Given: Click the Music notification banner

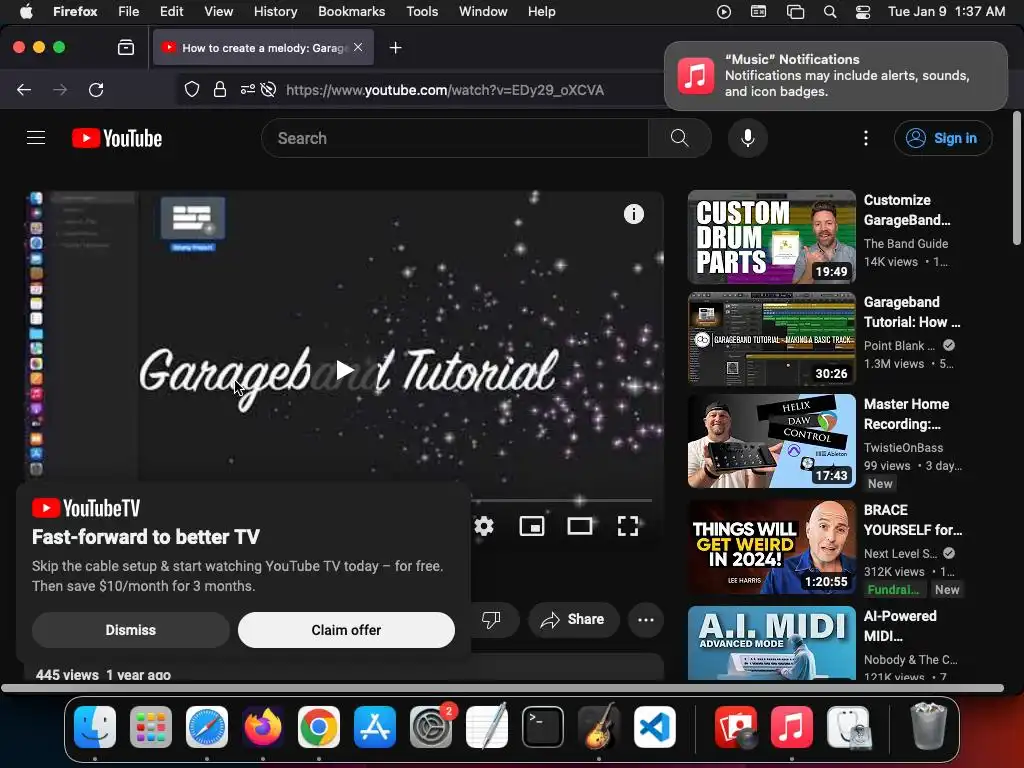Looking at the screenshot, I should point(836,76).
